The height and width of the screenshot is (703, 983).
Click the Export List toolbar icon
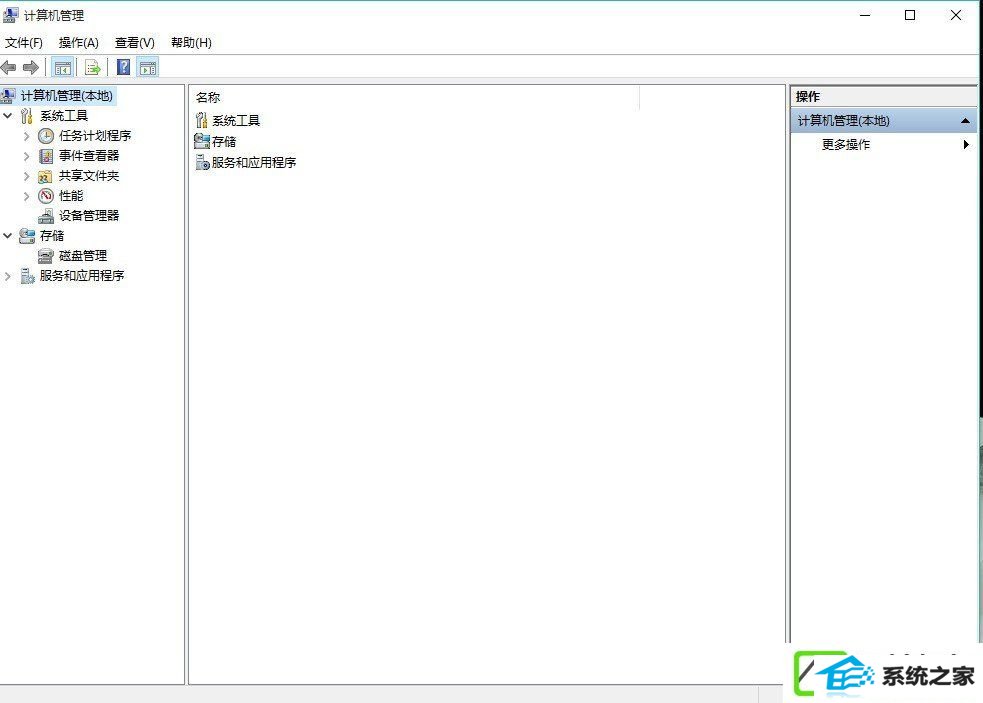pos(92,68)
